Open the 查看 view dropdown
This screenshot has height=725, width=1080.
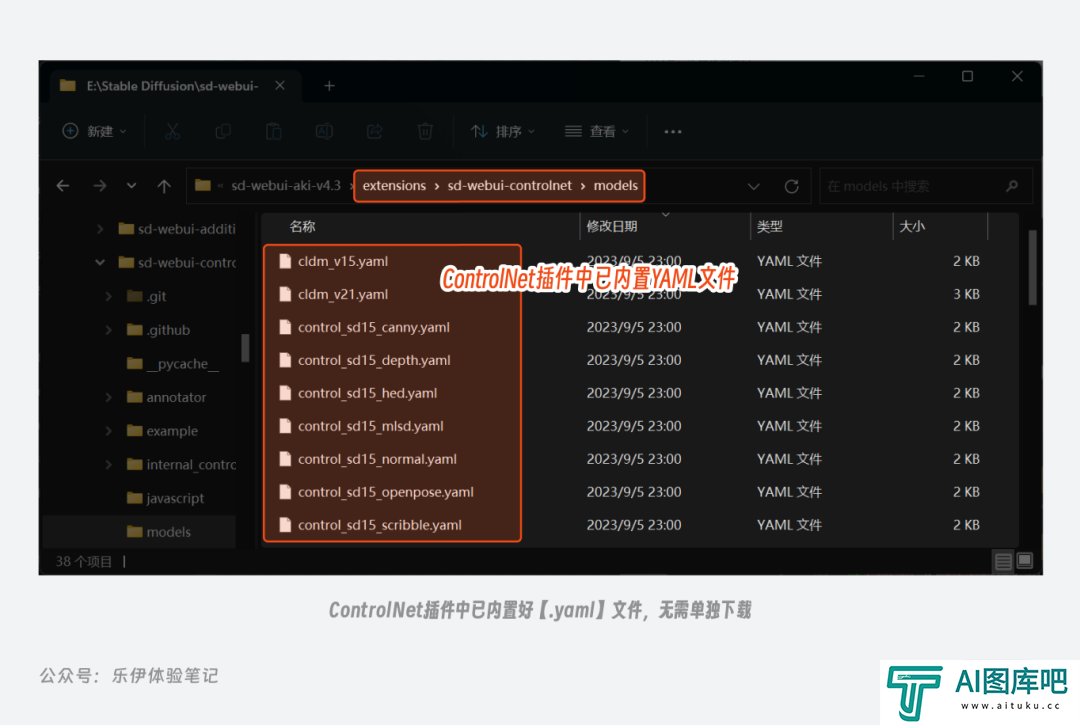pyautogui.click(x=596, y=132)
